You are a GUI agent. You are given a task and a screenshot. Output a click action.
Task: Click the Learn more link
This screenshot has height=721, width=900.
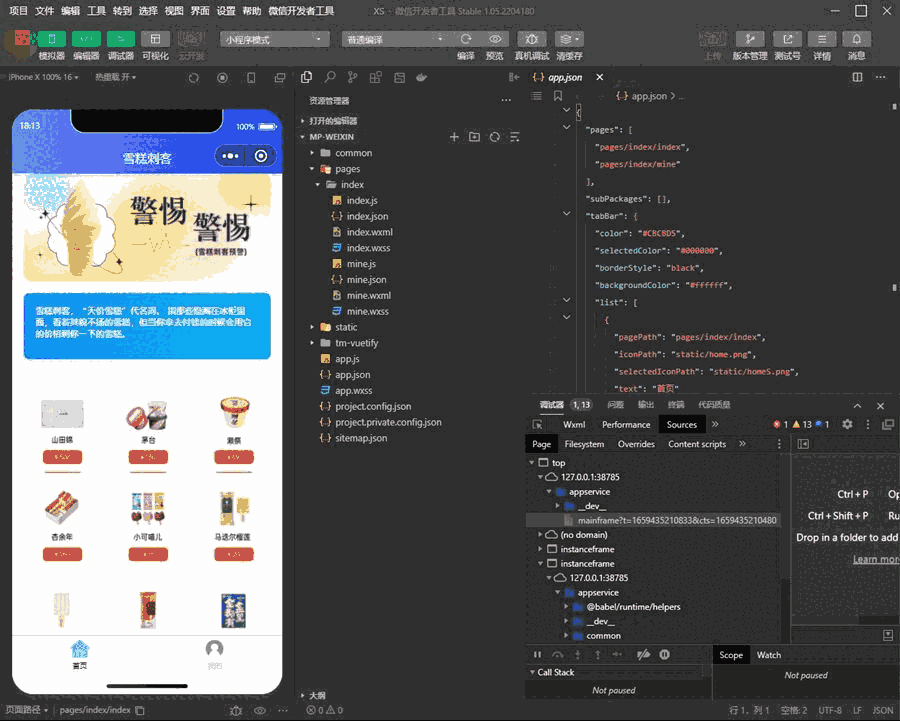[875, 559]
